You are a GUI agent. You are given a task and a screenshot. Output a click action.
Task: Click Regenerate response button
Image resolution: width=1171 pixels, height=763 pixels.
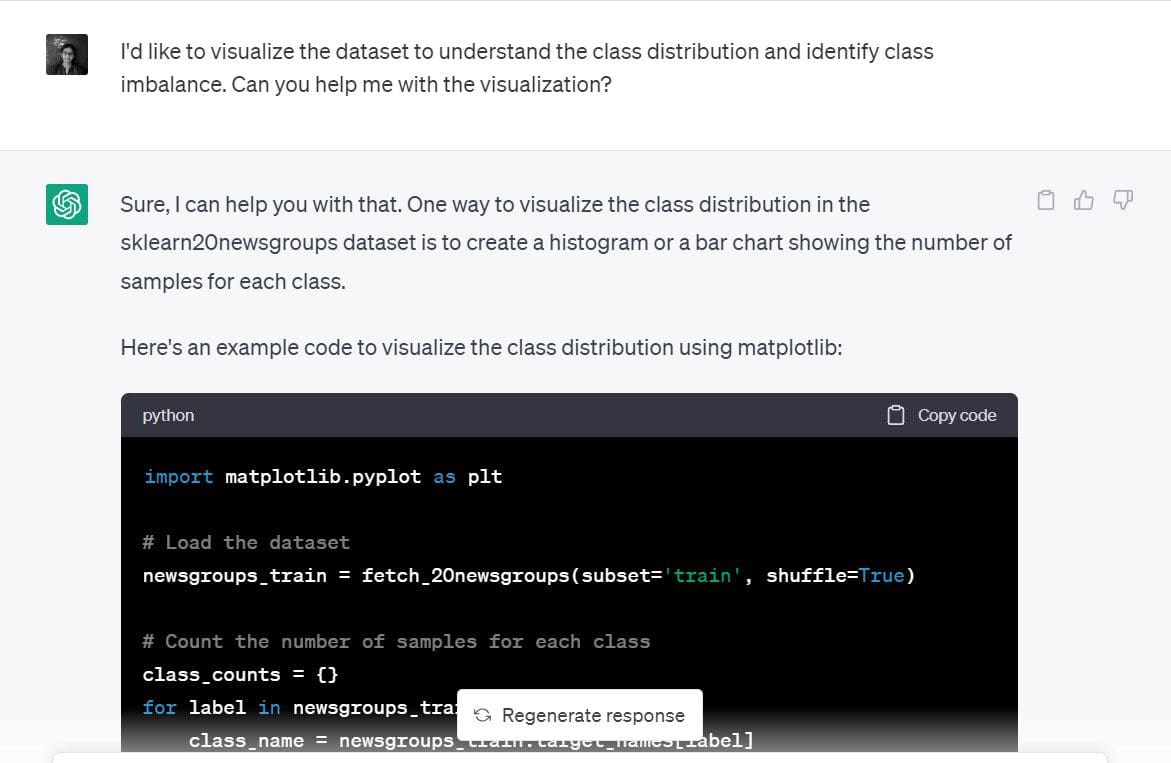(580, 715)
